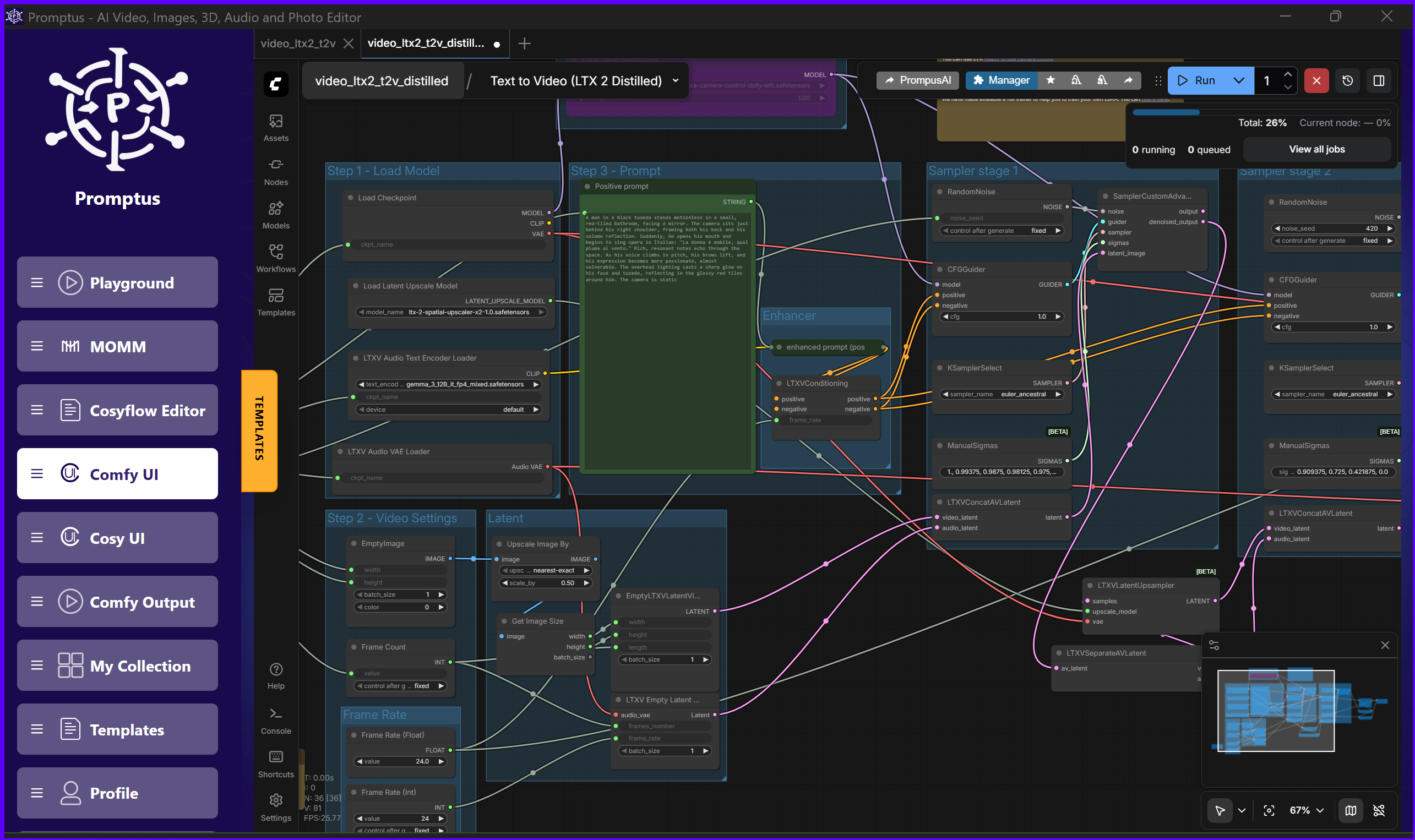
Task: Expand the Text to Video workflow dropdown
Action: pos(675,80)
